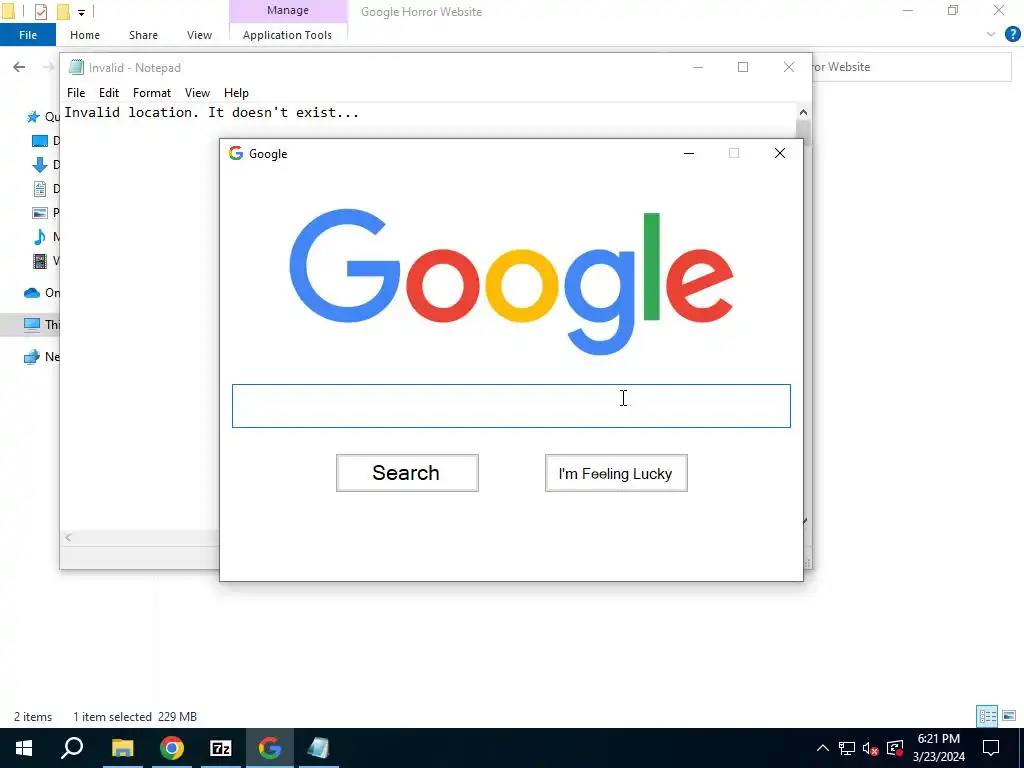
Task: Switch Explorer to Details view icon
Action: 987,716
